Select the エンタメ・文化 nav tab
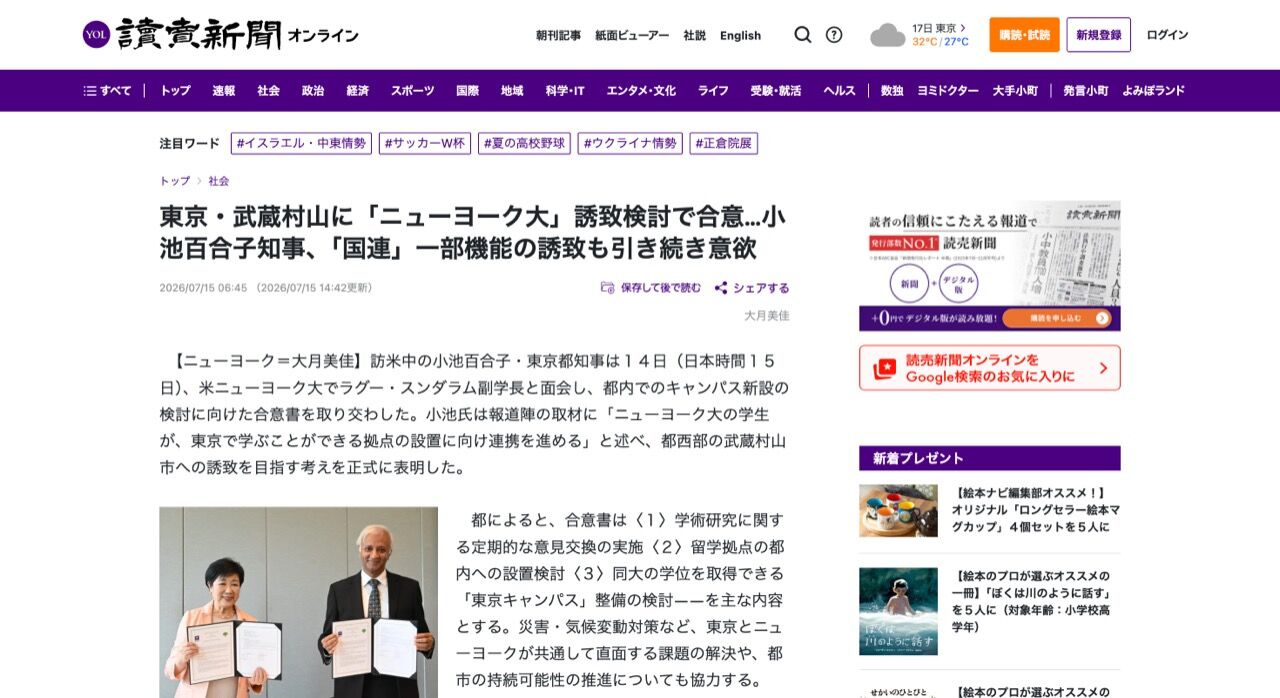Screen dimensions: 1280x698 [x=641, y=91]
